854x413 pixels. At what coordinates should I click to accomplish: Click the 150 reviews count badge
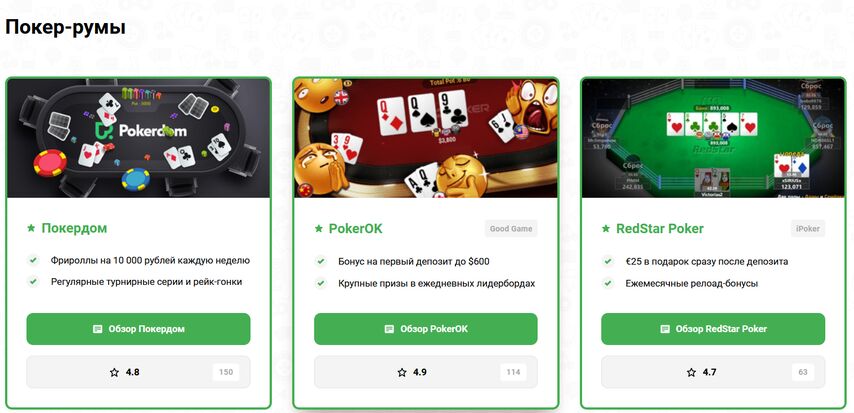[226, 373]
